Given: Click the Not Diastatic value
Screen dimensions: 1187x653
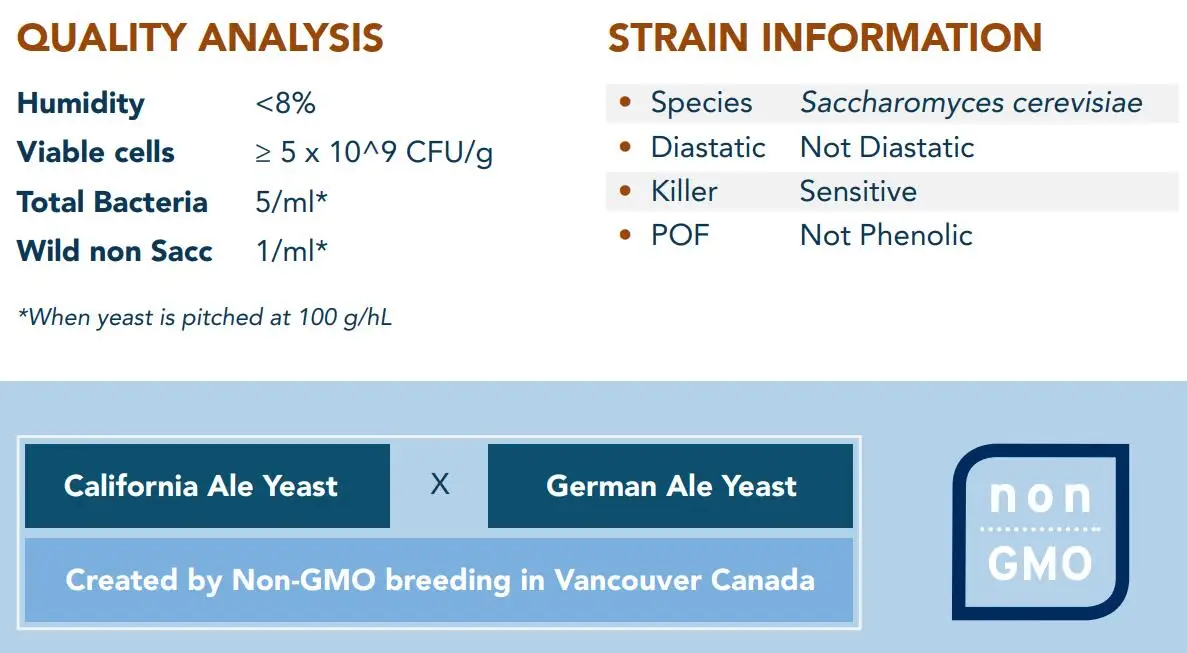Looking at the screenshot, I should pyautogui.click(x=886, y=147).
